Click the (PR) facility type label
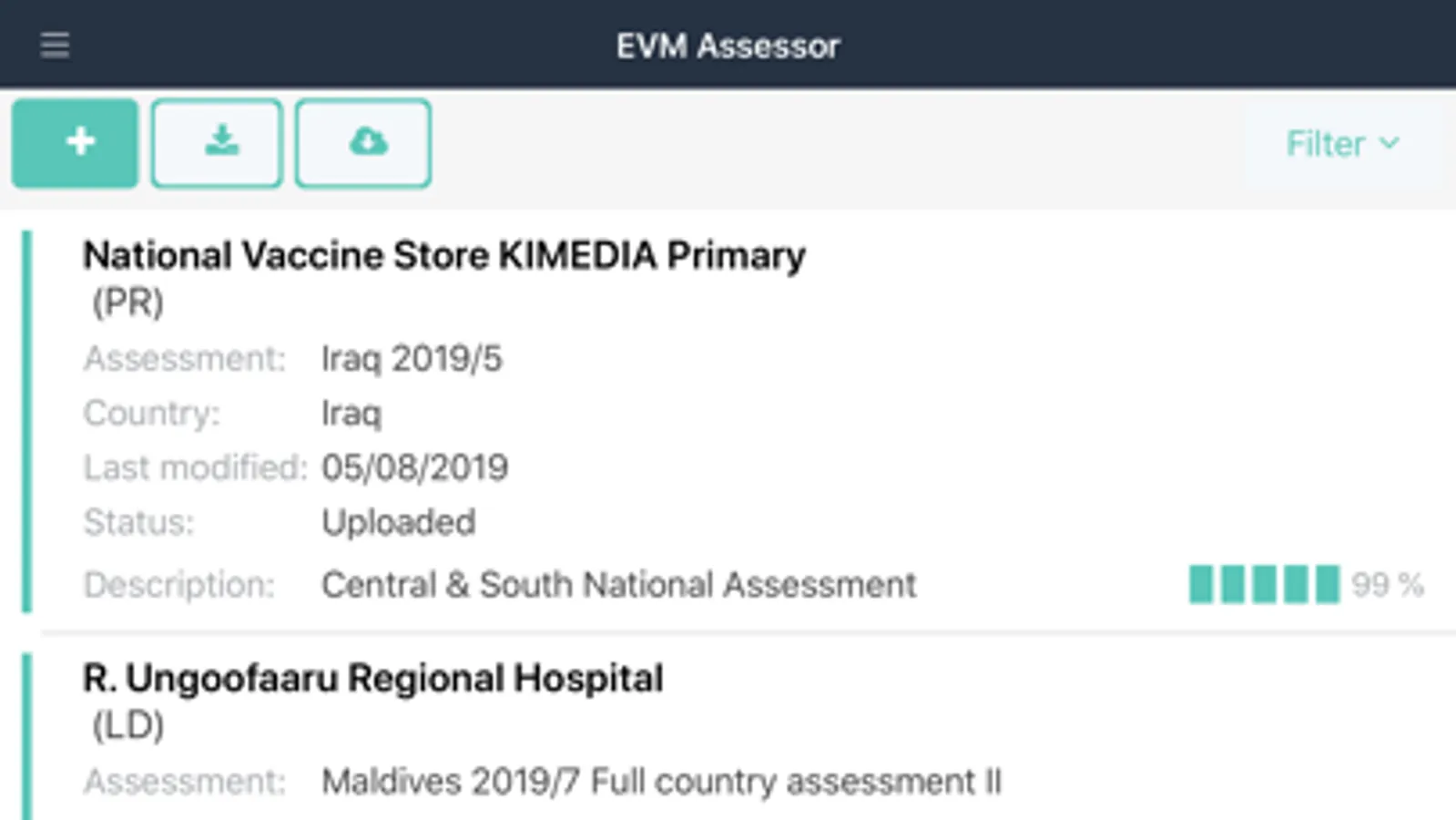 pos(127,302)
